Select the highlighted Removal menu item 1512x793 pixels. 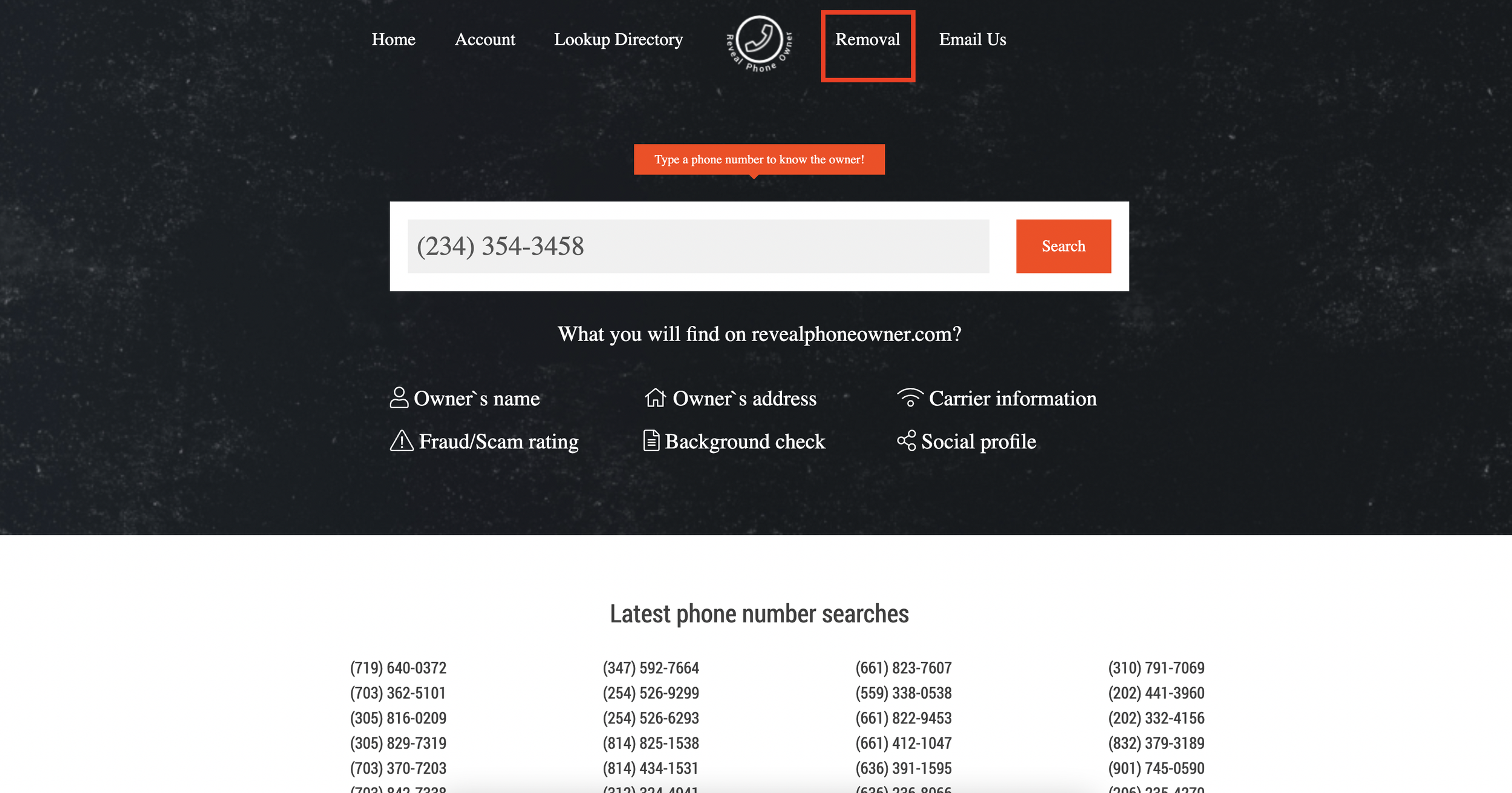pyautogui.click(x=867, y=39)
